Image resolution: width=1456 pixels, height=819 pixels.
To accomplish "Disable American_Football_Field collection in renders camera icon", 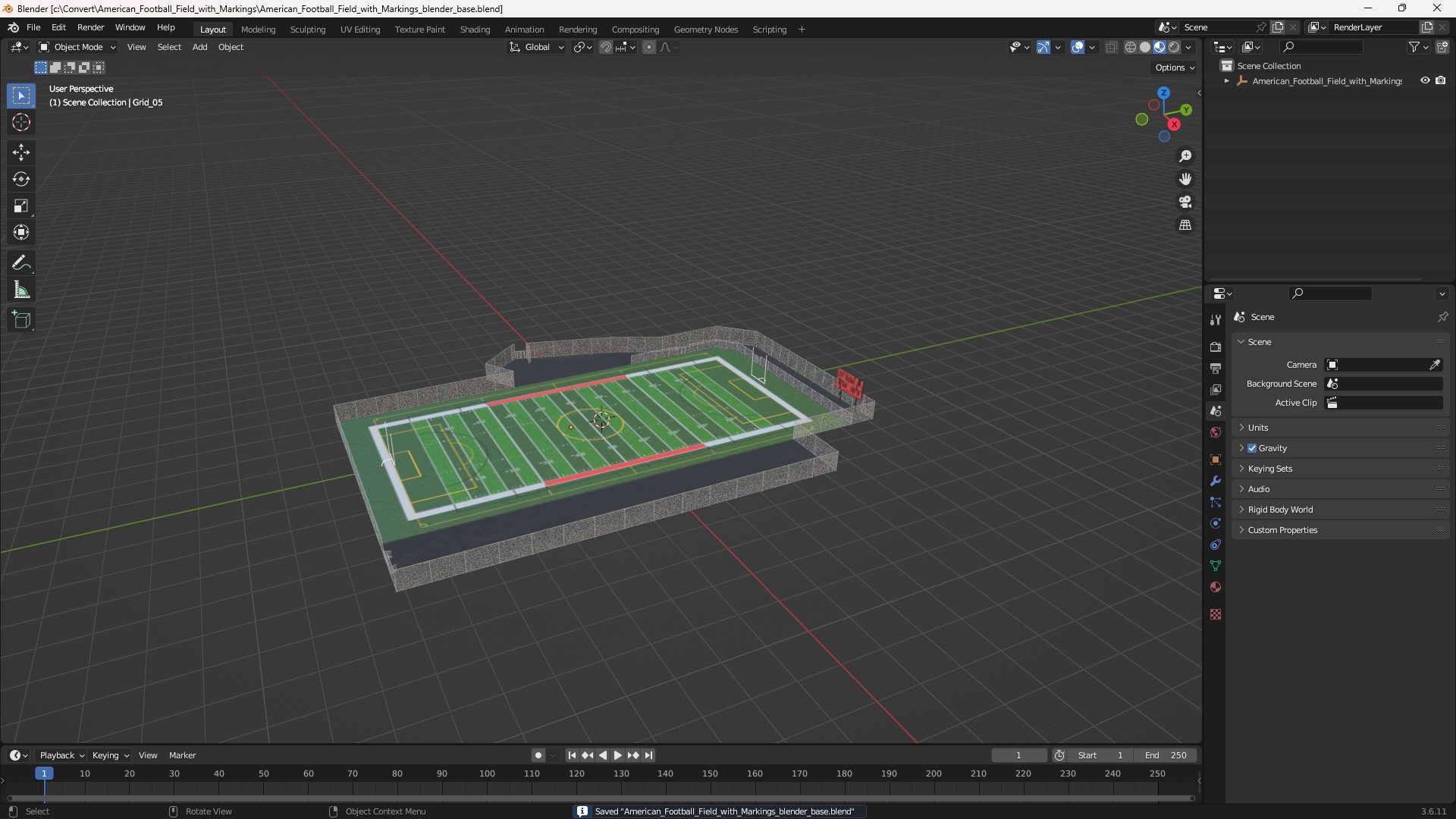I will [x=1441, y=80].
